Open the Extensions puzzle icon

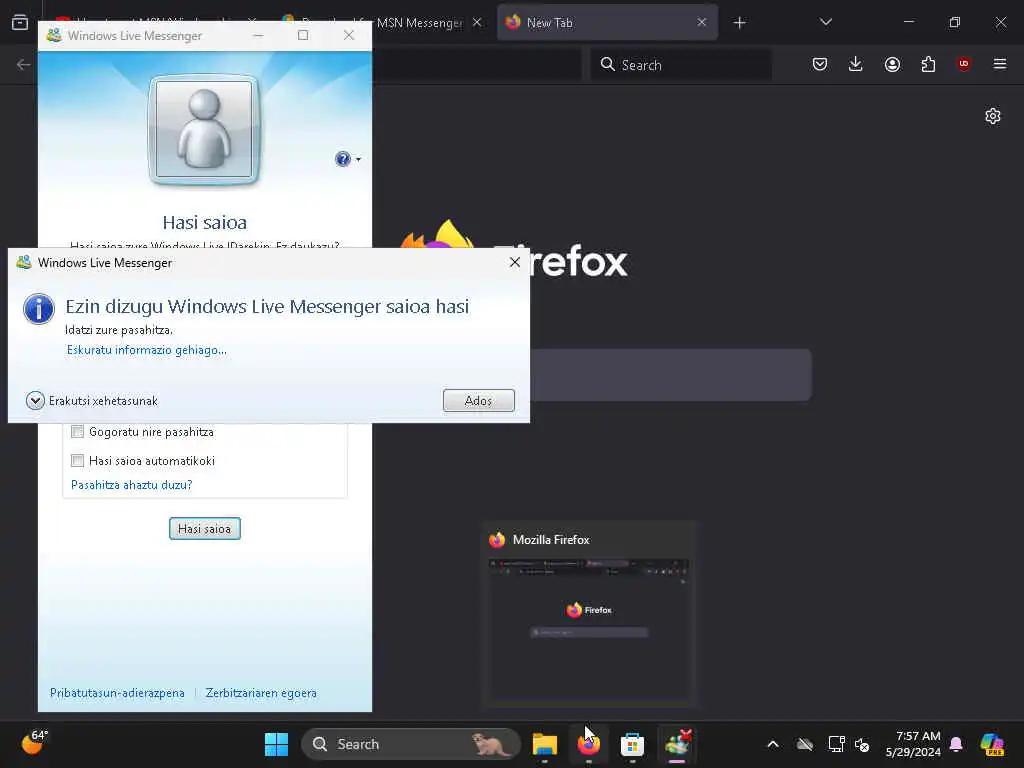[928, 64]
